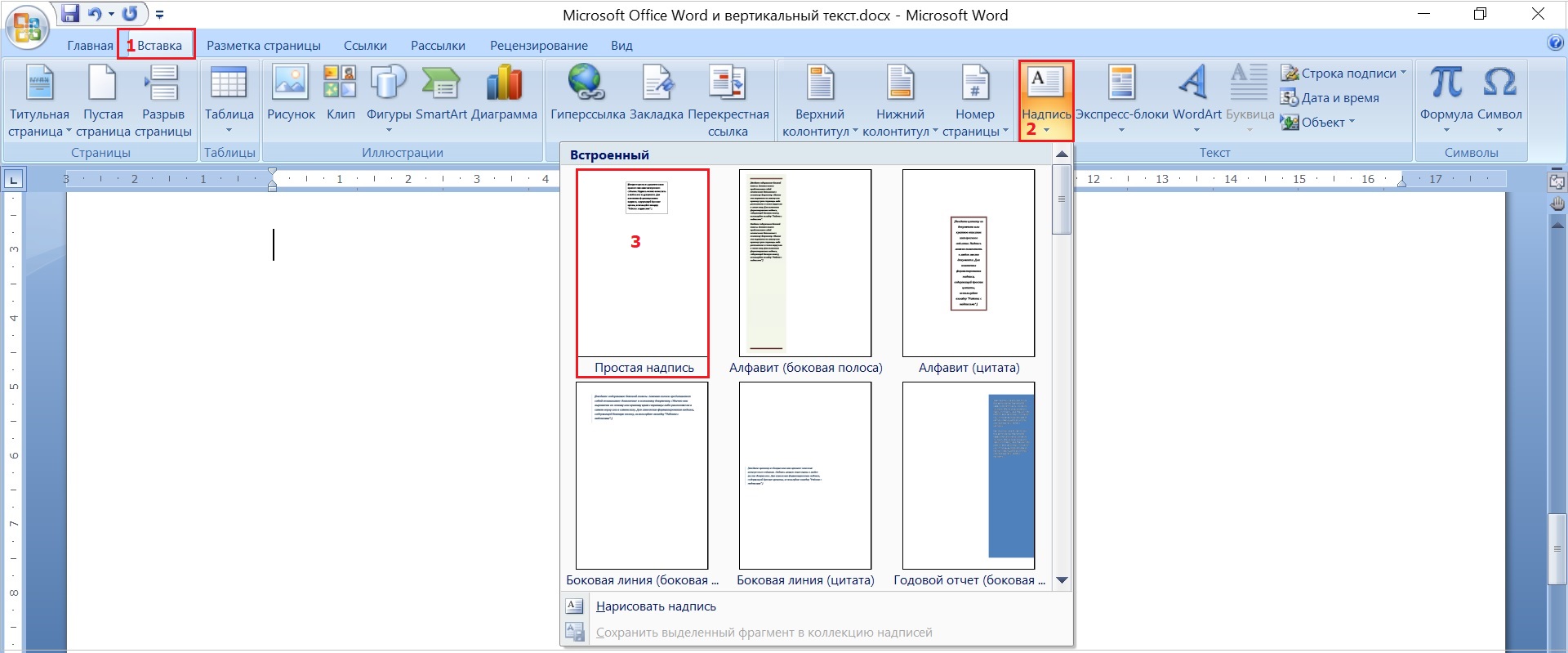Open the Верхний колонтитул header menu
Viewport: 1568px width, 653px height.
pyautogui.click(x=820, y=101)
